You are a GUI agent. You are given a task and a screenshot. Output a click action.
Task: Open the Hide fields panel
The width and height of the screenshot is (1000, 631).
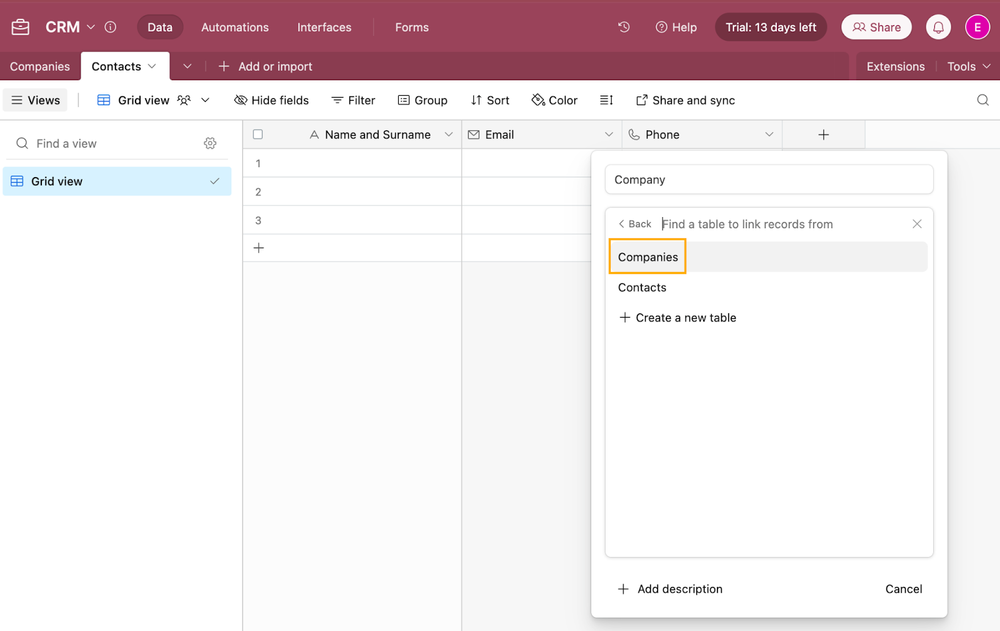271,100
